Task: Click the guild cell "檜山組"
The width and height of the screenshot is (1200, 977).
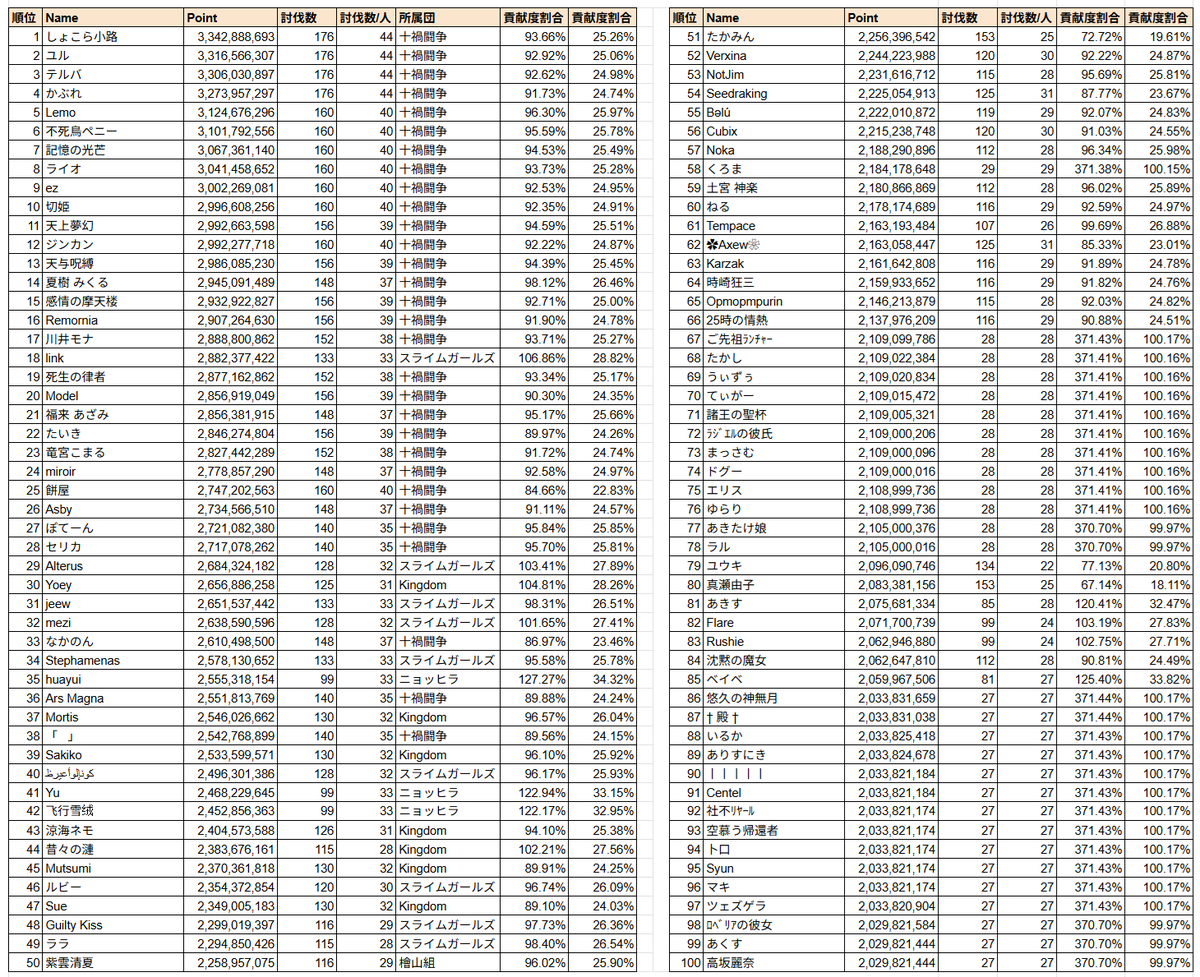Action: click(x=447, y=962)
